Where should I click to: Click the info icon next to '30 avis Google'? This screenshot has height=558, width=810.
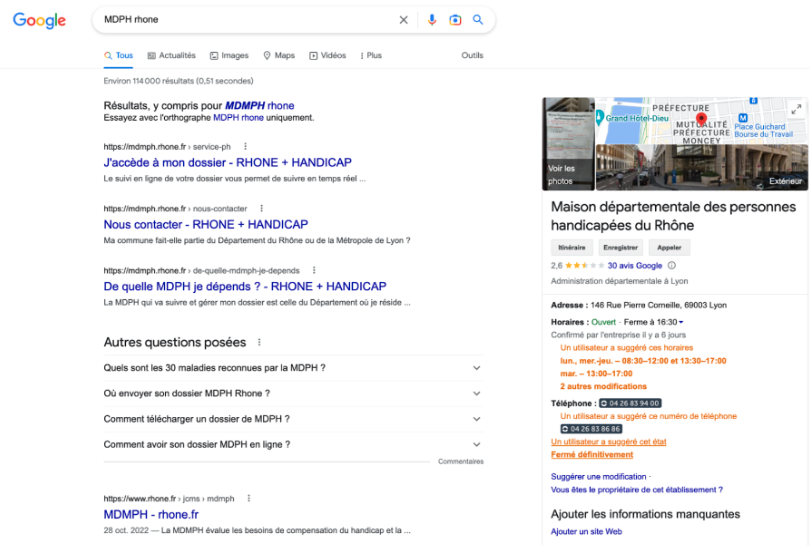pyautogui.click(x=672, y=266)
